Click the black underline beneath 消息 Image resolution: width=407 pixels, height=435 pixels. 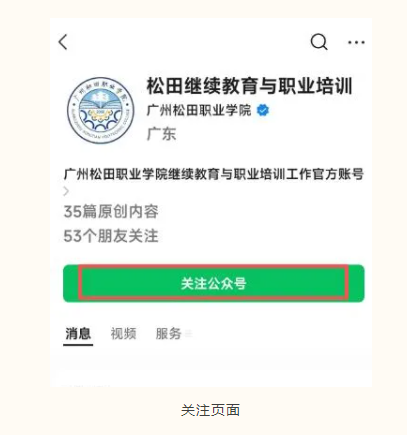[x=78, y=344]
